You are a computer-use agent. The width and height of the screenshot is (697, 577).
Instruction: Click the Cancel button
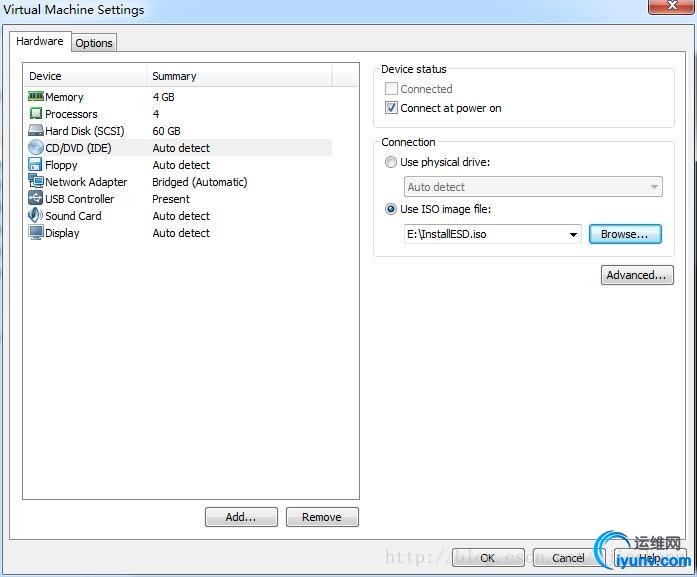[x=569, y=558]
